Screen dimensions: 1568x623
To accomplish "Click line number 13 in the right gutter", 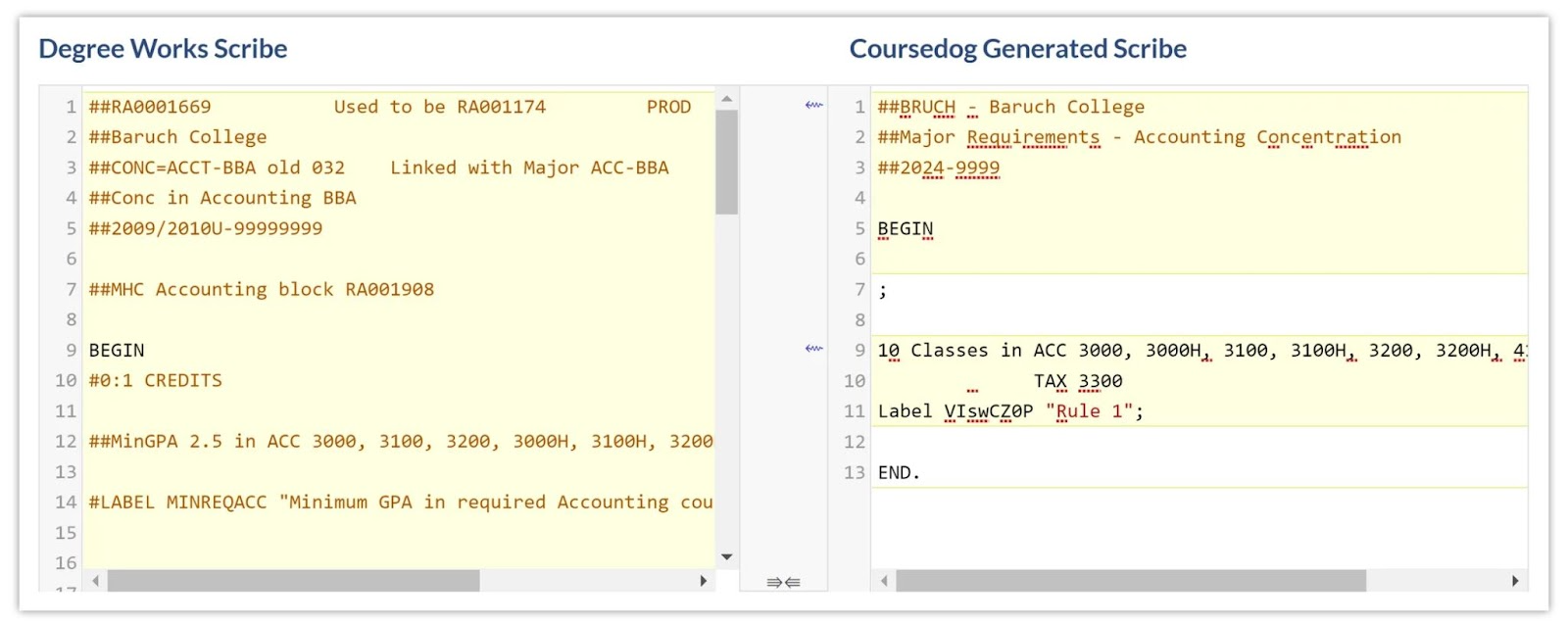I will click(x=855, y=472).
